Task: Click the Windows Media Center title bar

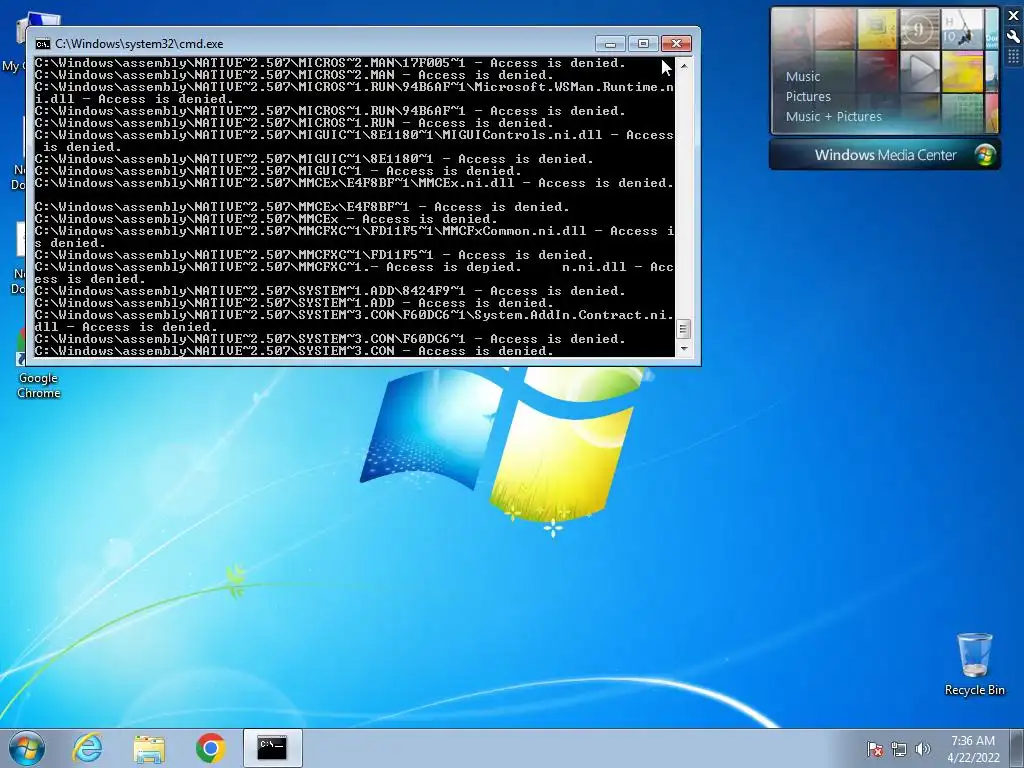Action: click(885, 155)
